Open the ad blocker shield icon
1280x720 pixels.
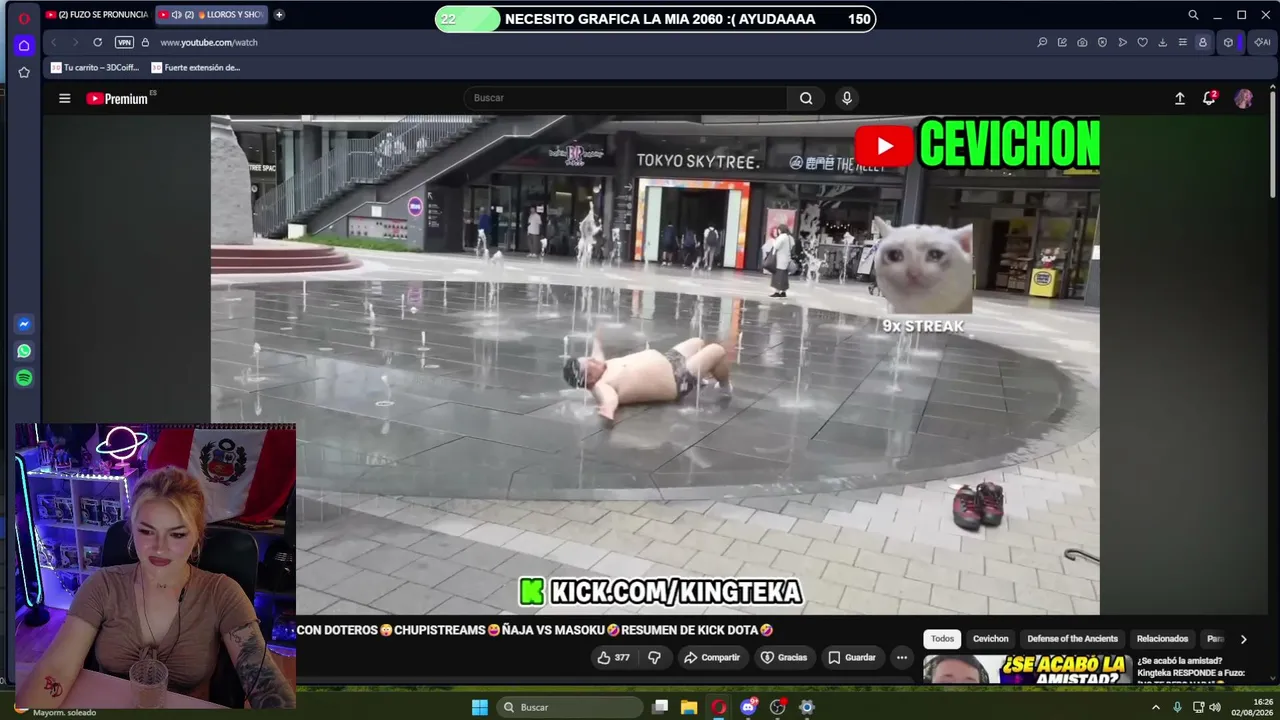[1102, 42]
